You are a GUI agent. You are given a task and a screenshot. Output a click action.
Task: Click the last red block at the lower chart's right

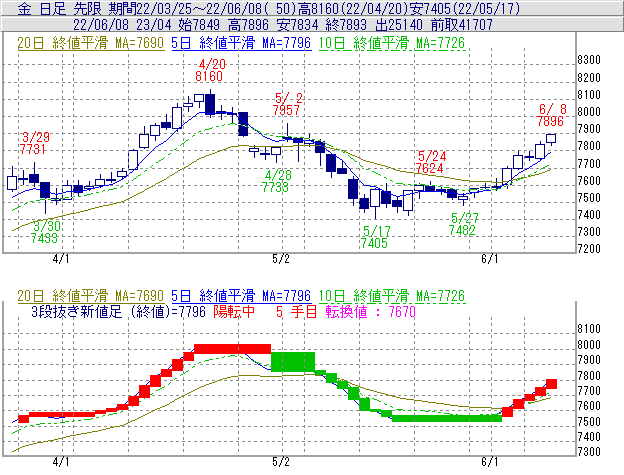coord(551,384)
